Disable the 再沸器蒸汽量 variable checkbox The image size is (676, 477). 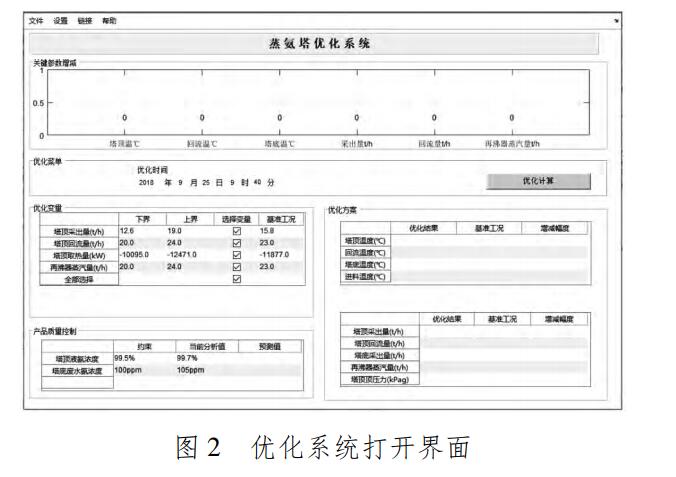coord(236,267)
